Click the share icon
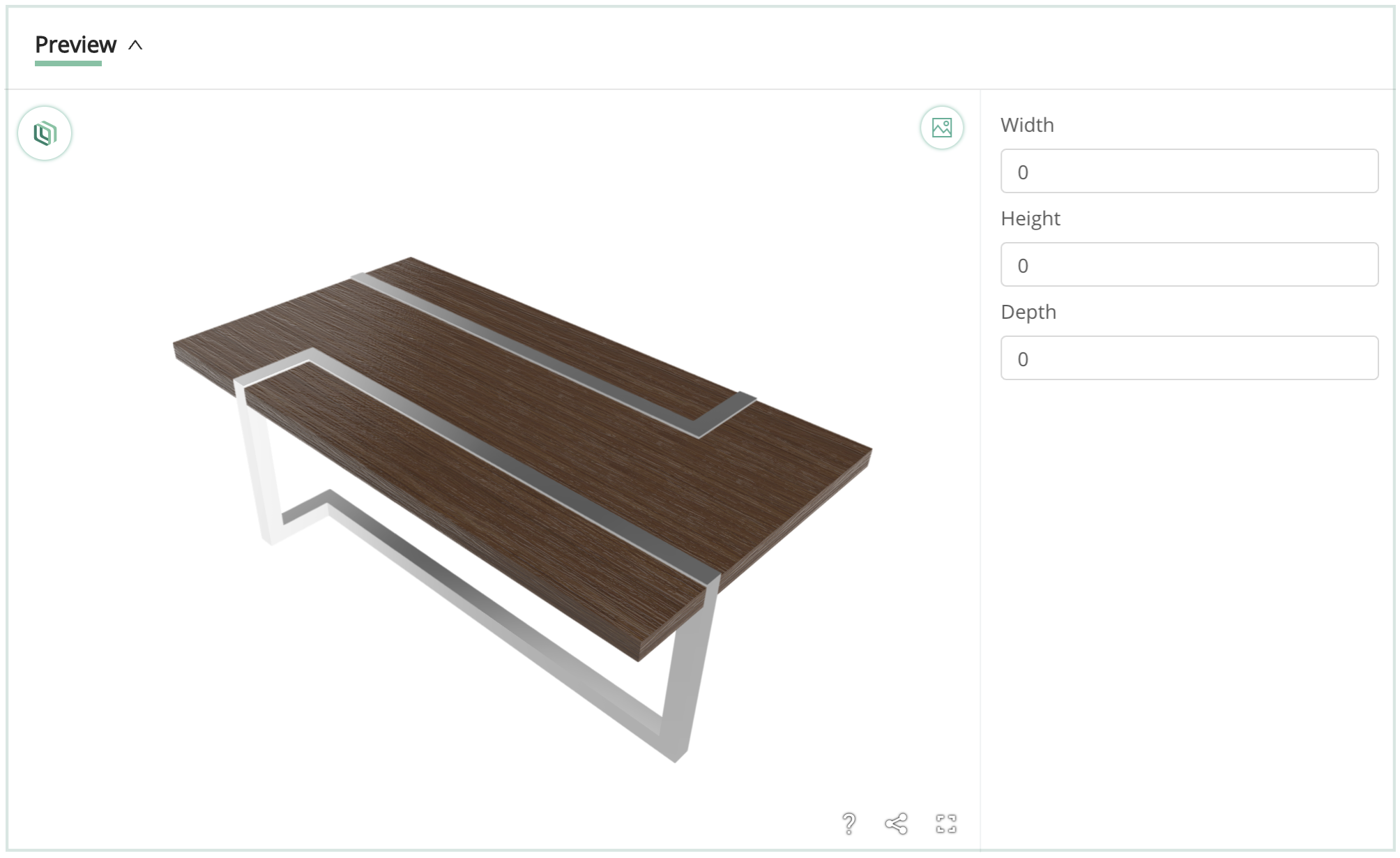This screenshot has width=1400, height=858. [896, 824]
